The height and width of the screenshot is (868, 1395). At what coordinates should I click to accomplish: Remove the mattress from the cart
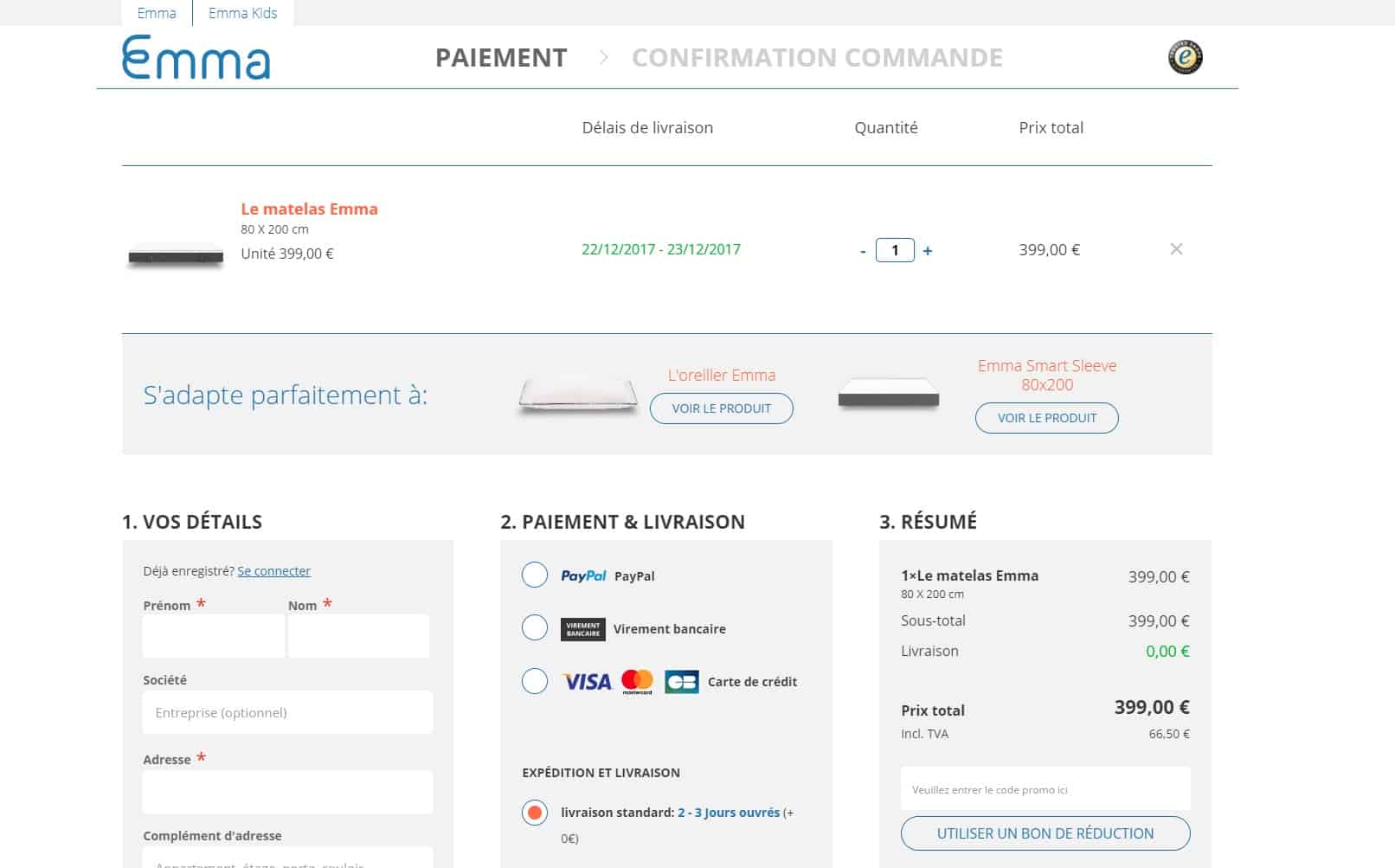[x=1176, y=249]
